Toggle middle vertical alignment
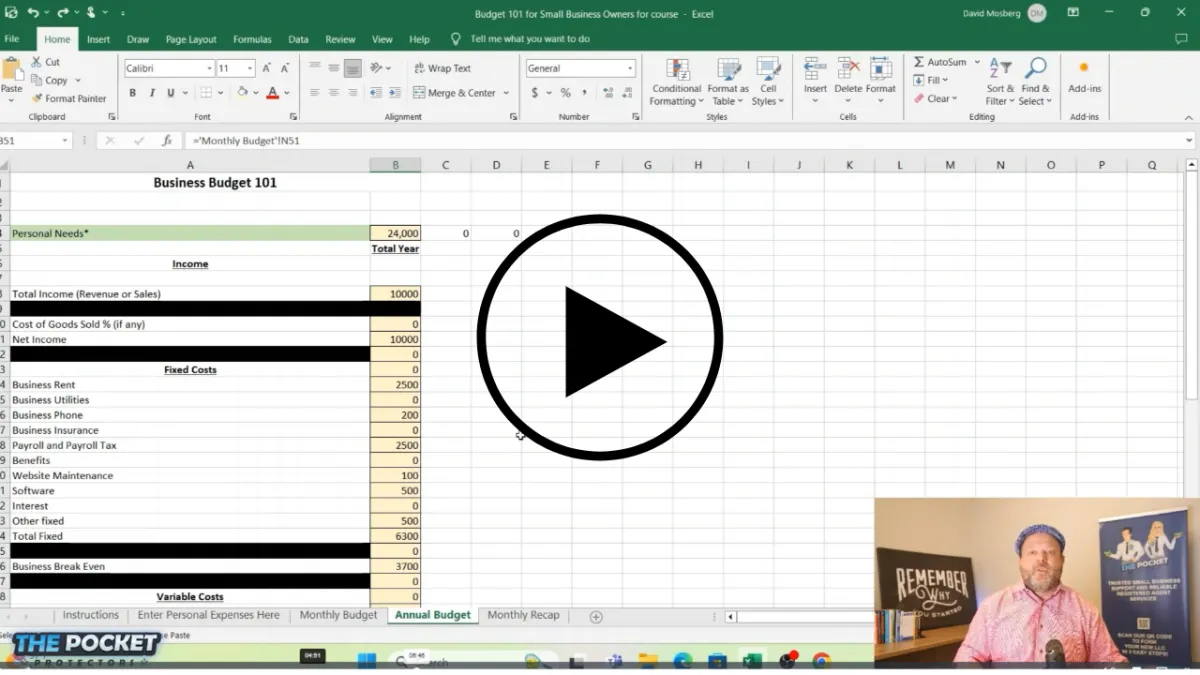The height and width of the screenshot is (675, 1200). pos(333,68)
